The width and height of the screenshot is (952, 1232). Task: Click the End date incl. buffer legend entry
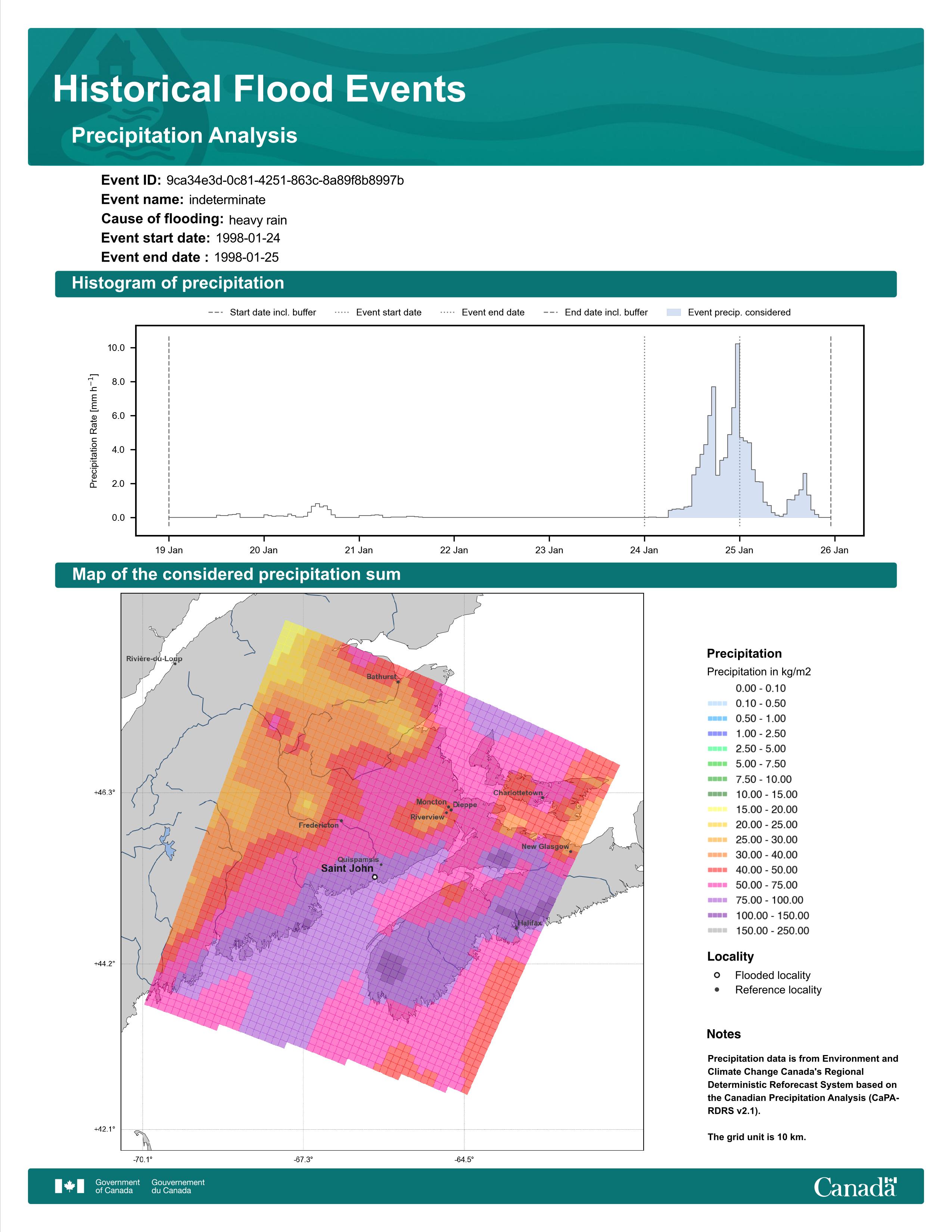point(595,312)
